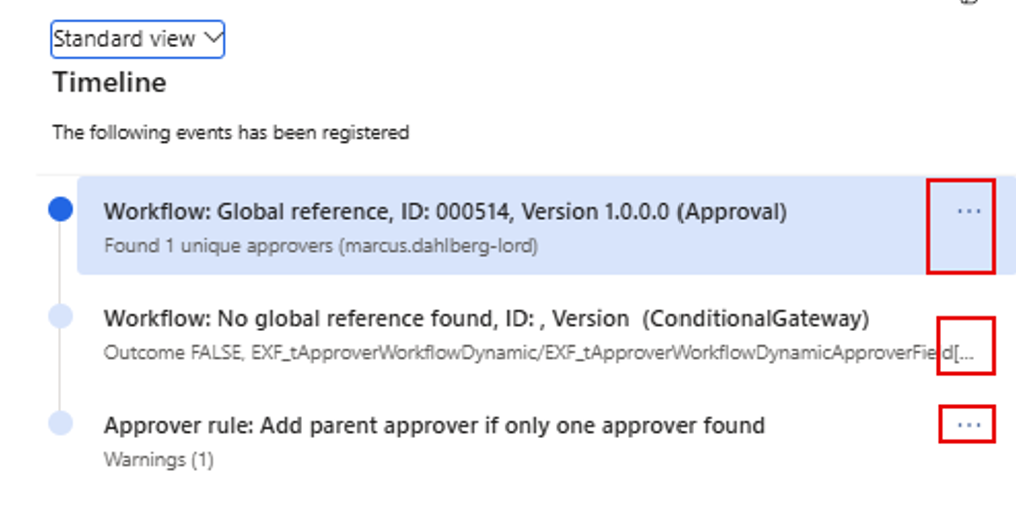Select the ConditionalGateway event's timeline dot
The image size is (1016, 519).
point(61,316)
